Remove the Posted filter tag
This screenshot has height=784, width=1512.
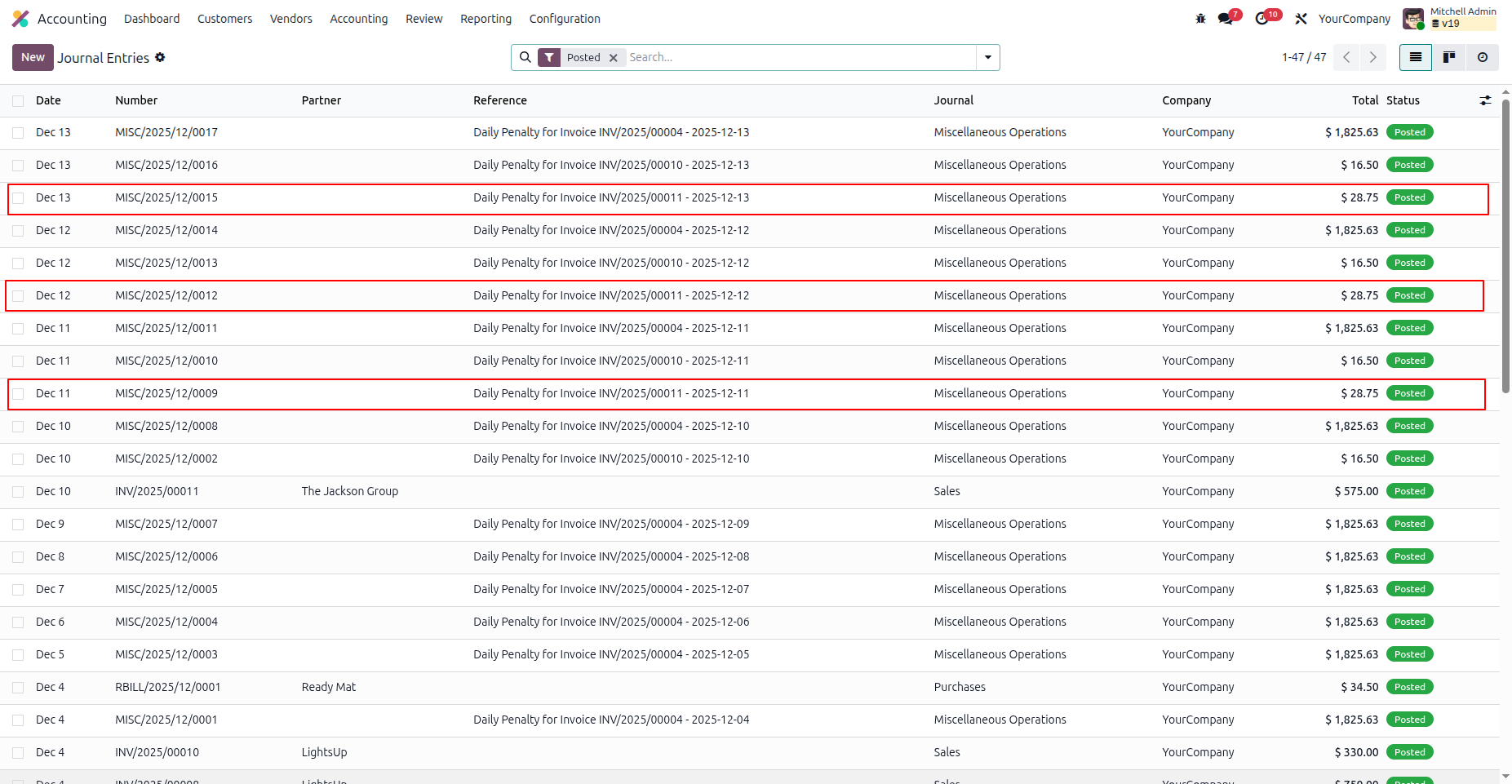coord(614,58)
